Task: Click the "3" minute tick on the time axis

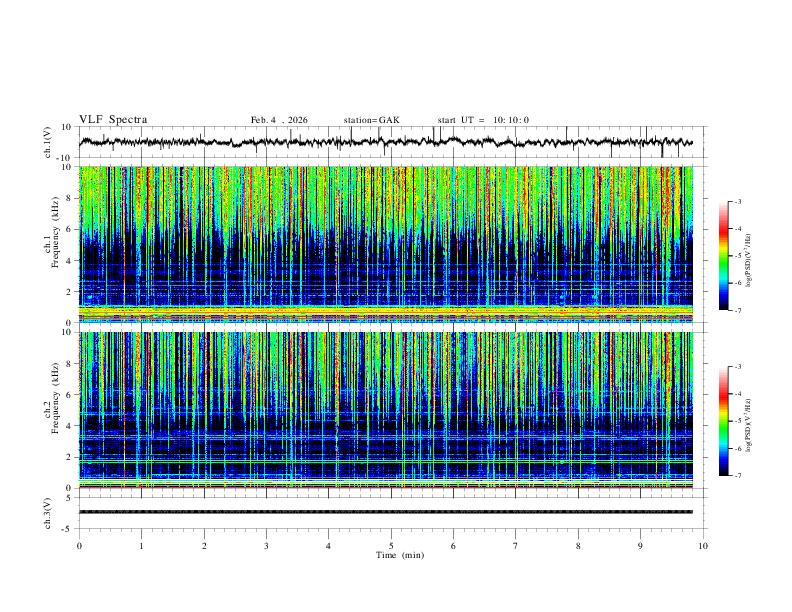Action: pos(266,546)
